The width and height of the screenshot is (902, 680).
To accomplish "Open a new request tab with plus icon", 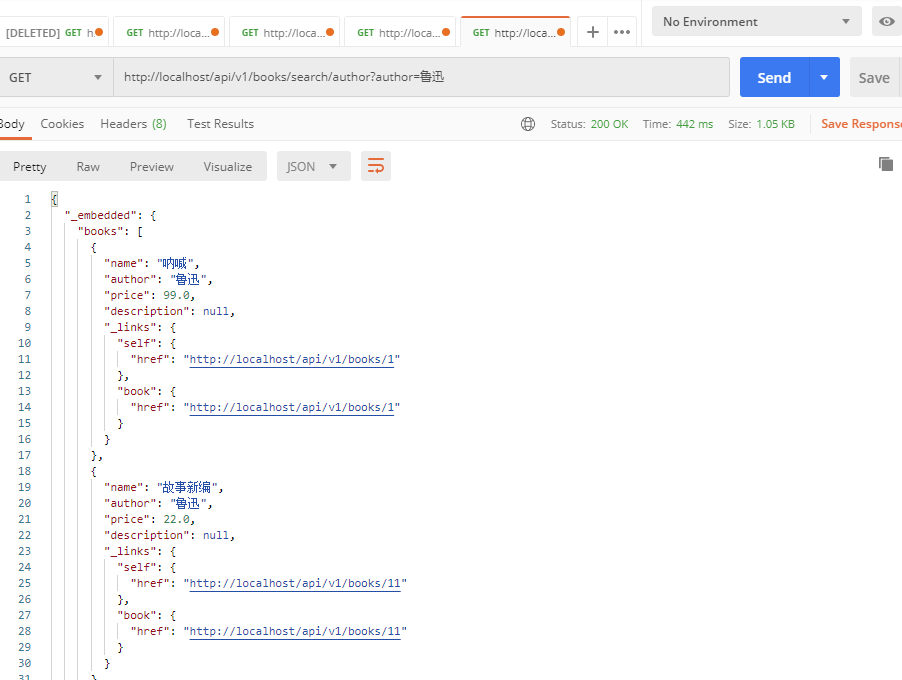I will click(x=592, y=32).
